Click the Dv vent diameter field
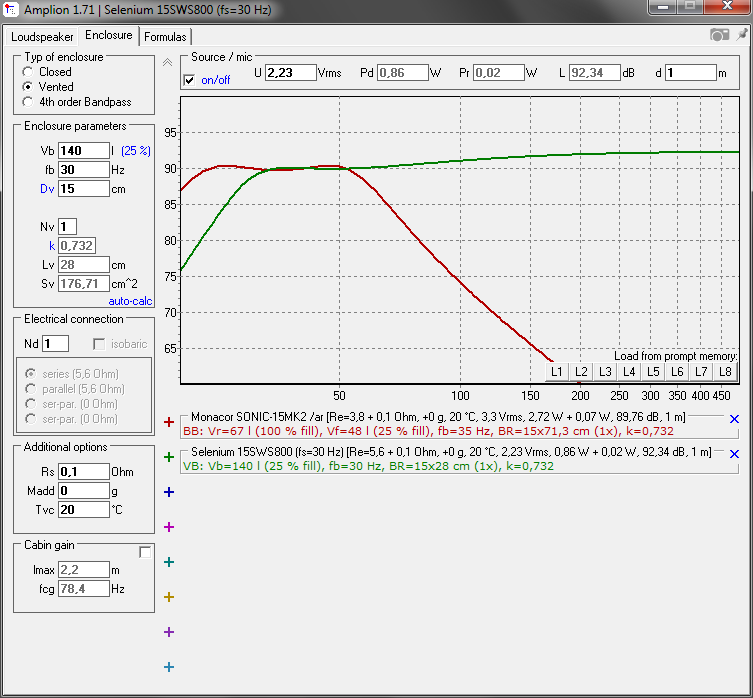This screenshot has width=753, height=698. tap(84, 189)
